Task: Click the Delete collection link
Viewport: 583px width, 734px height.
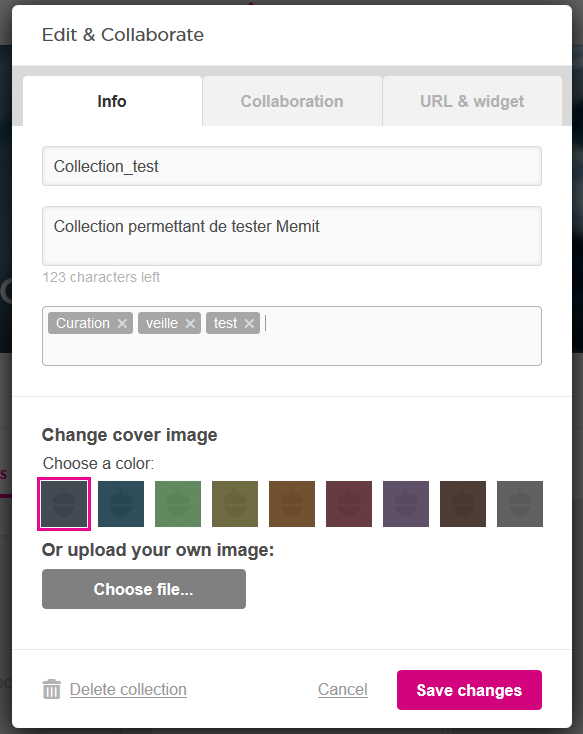Action: (x=128, y=689)
